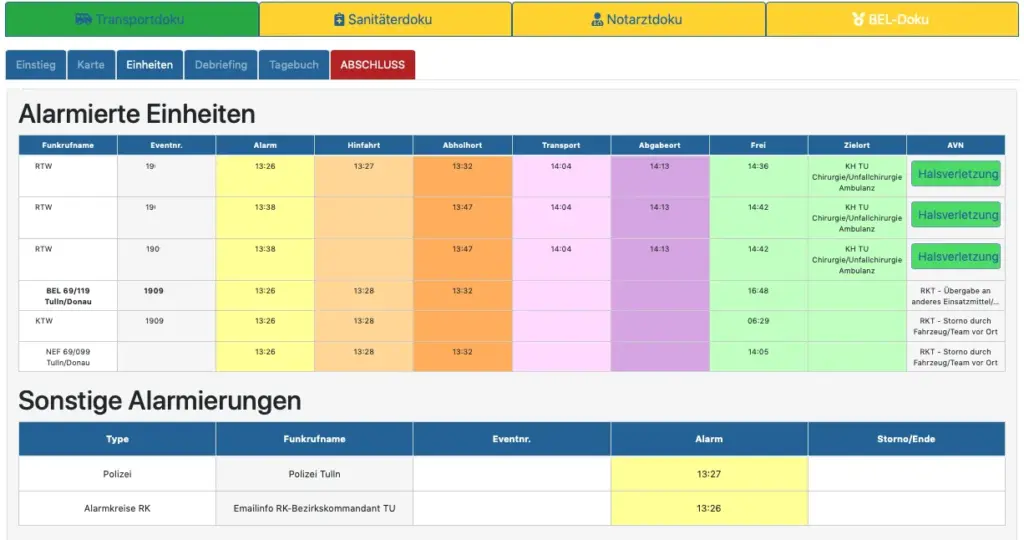Select the NEF 69/099 Tulln/Donau unit cell
Image resolution: width=1024 pixels, height=540 pixels.
(68, 357)
